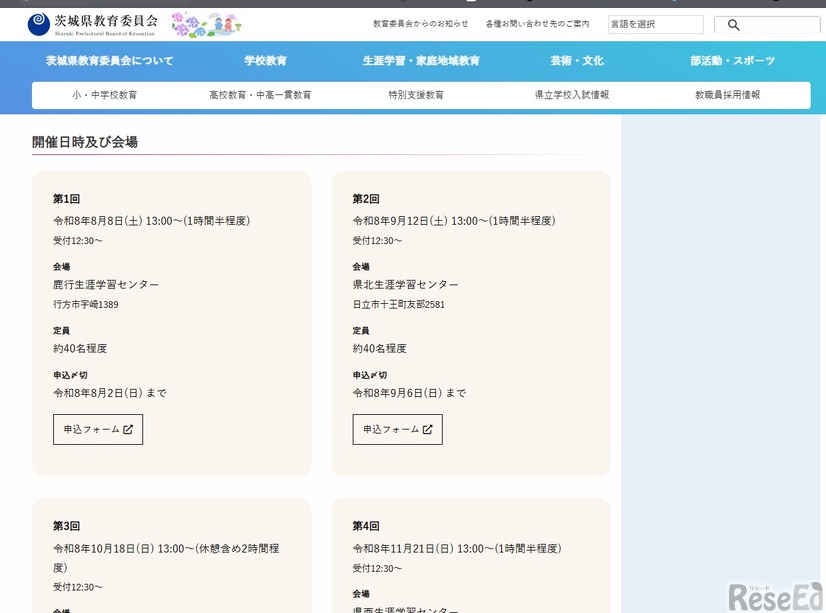Click the 第3回 card title
The height and width of the screenshot is (613, 826).
pos(66,526)
